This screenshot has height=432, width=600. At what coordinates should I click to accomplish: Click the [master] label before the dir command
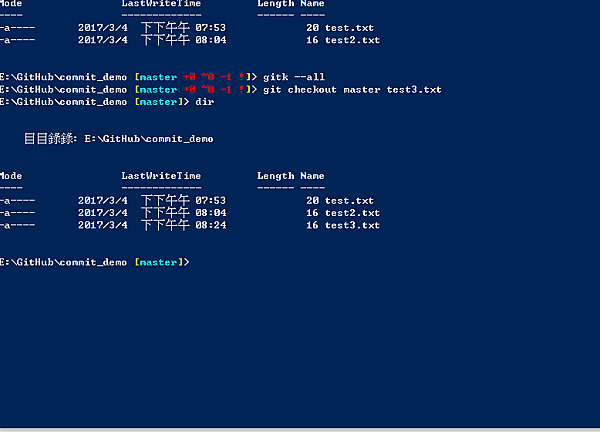(156, 102)
